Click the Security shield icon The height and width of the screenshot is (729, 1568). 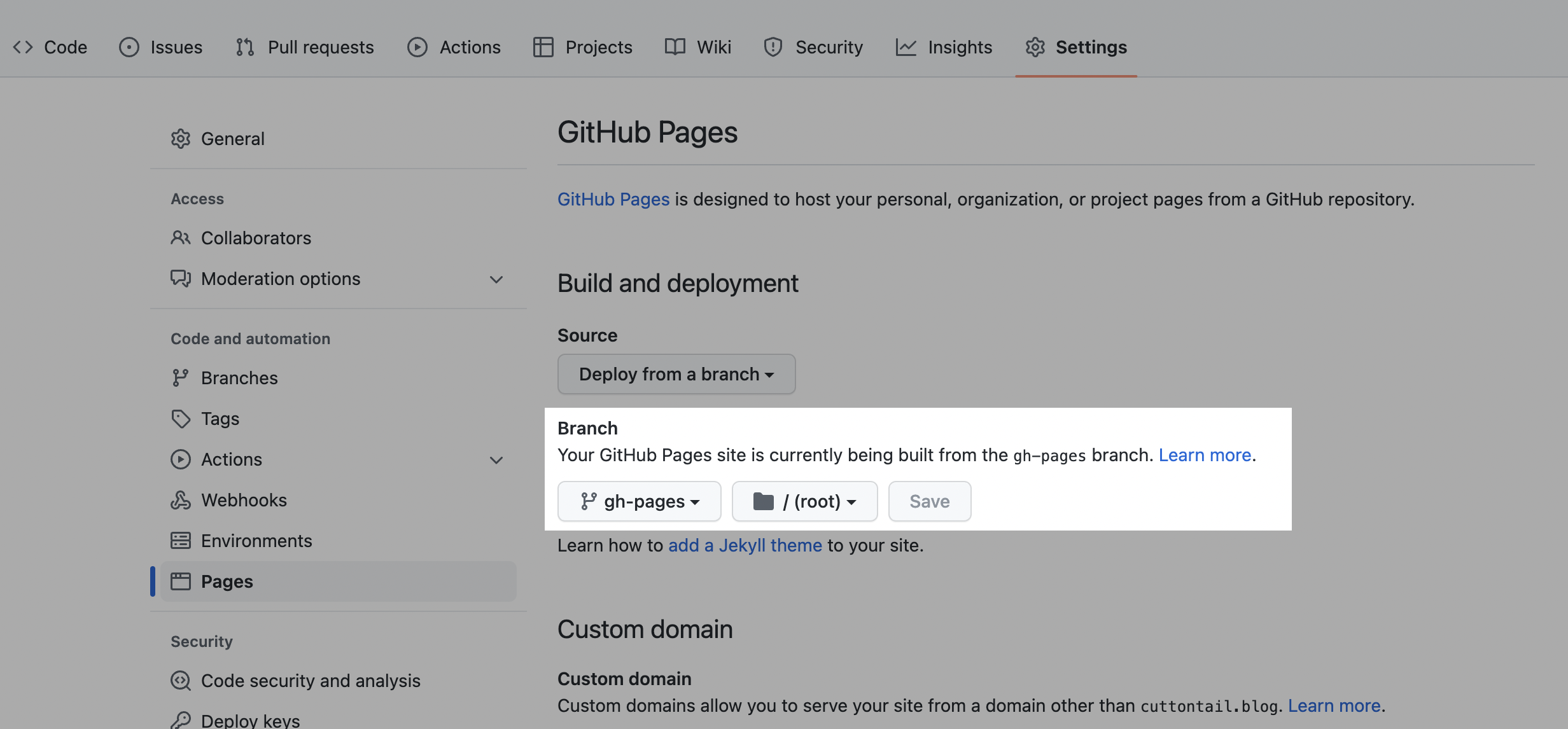click(x=773, y=47)
